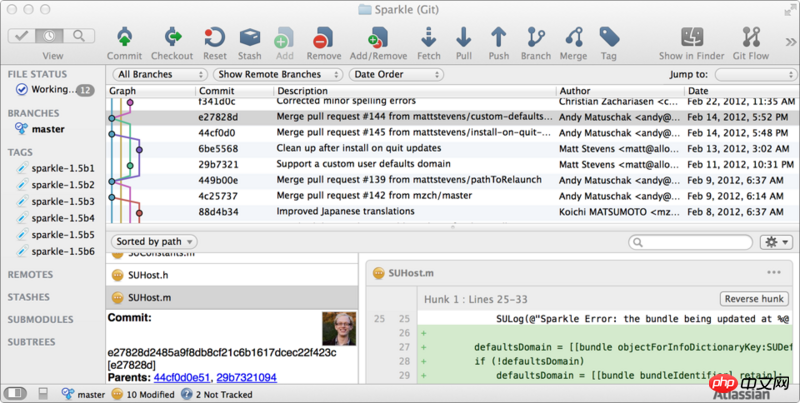The width and height of the screenshot is (800, 403).
Task: Click the Reverse hunk button
Action: click(754, 299)
